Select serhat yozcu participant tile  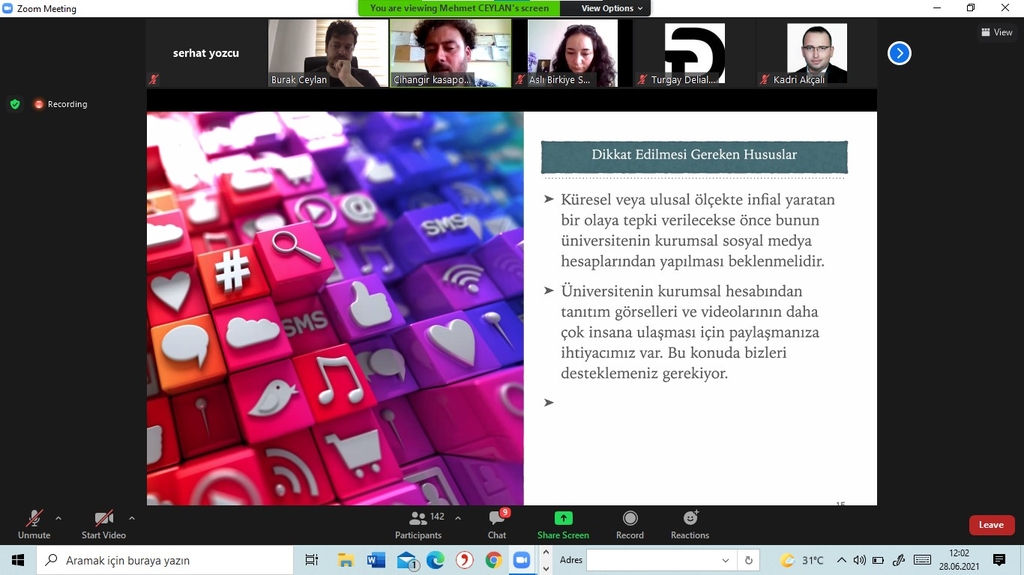(x=206, y=53)
